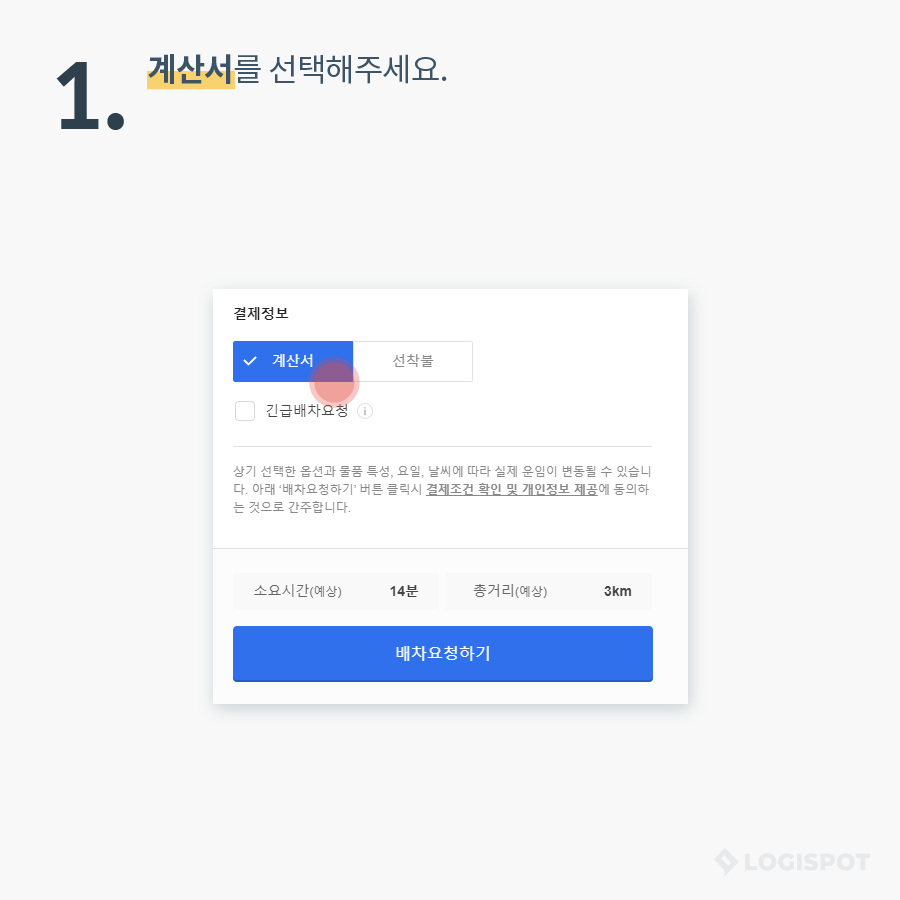The width and height of the screenshot is (900, 900).
Task: Enable the 긴급배차요청 checkbox
Action: 245,411
